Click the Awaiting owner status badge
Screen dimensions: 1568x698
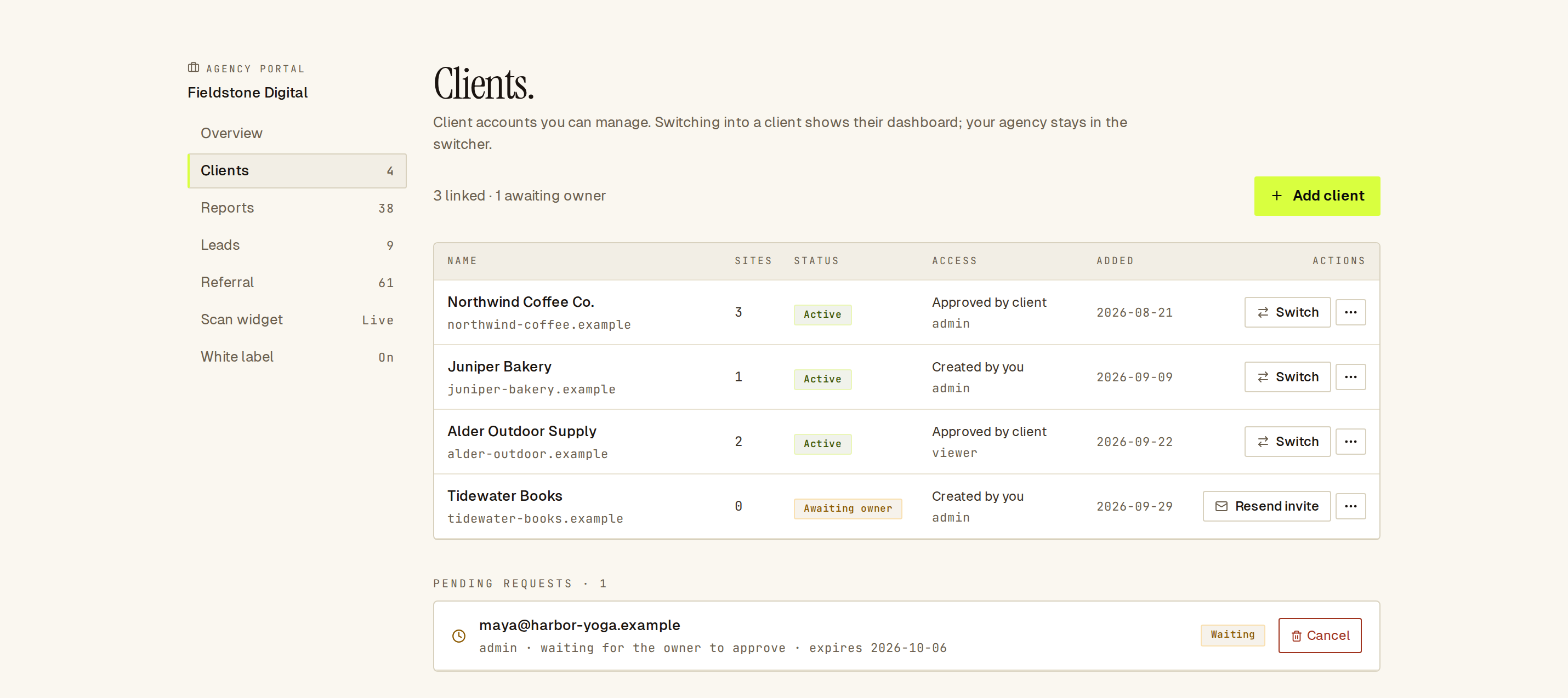tap(847, 509)
